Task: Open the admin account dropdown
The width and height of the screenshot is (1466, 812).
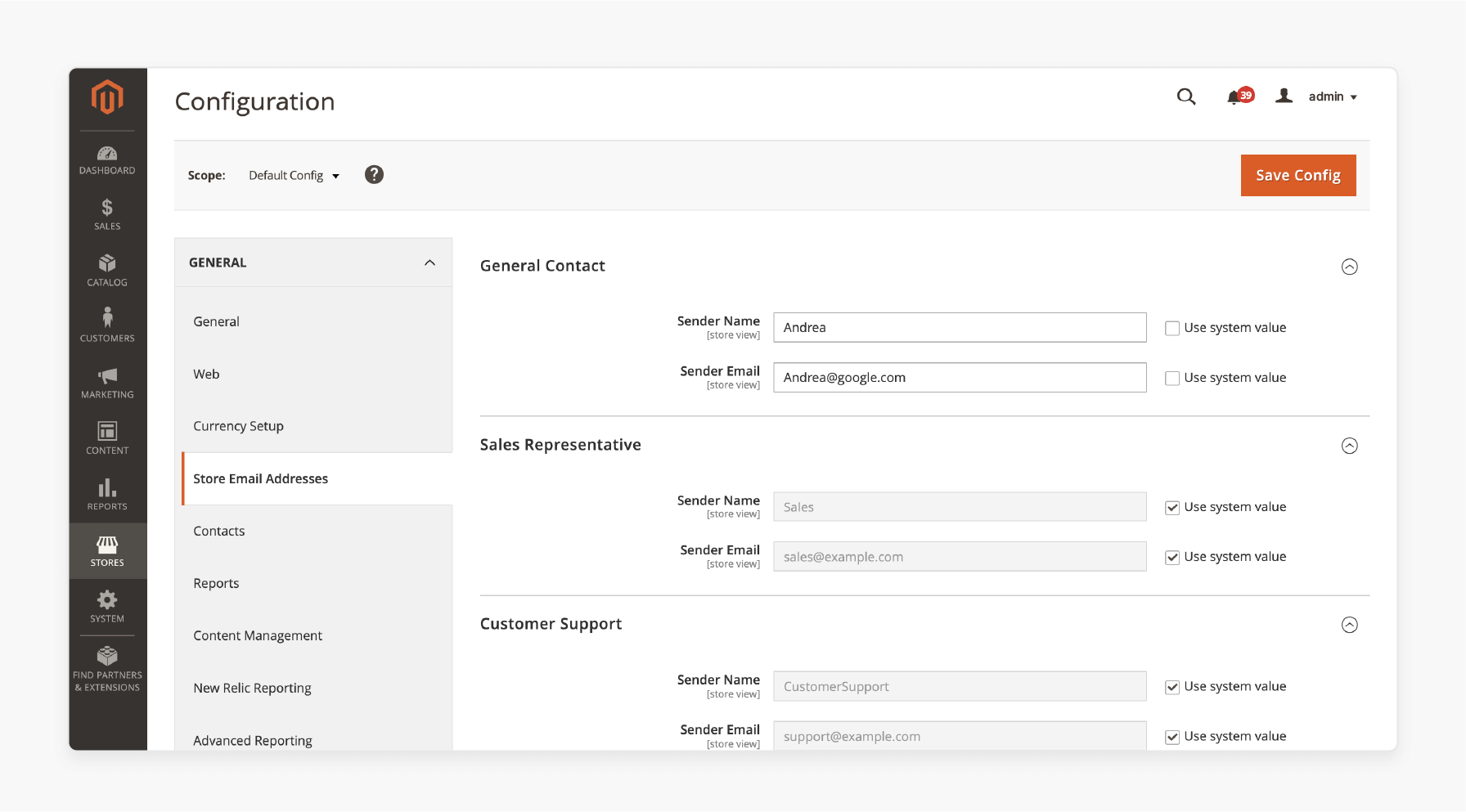Action: coord(1333,96)
